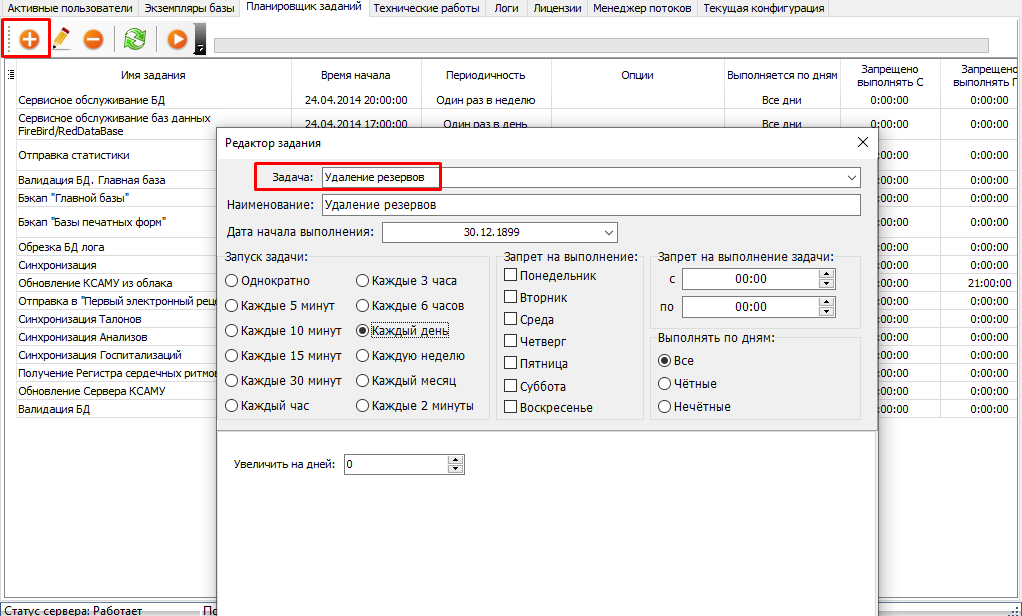
Task: Click into the Наименование text field
Action: tap(591, 205)
